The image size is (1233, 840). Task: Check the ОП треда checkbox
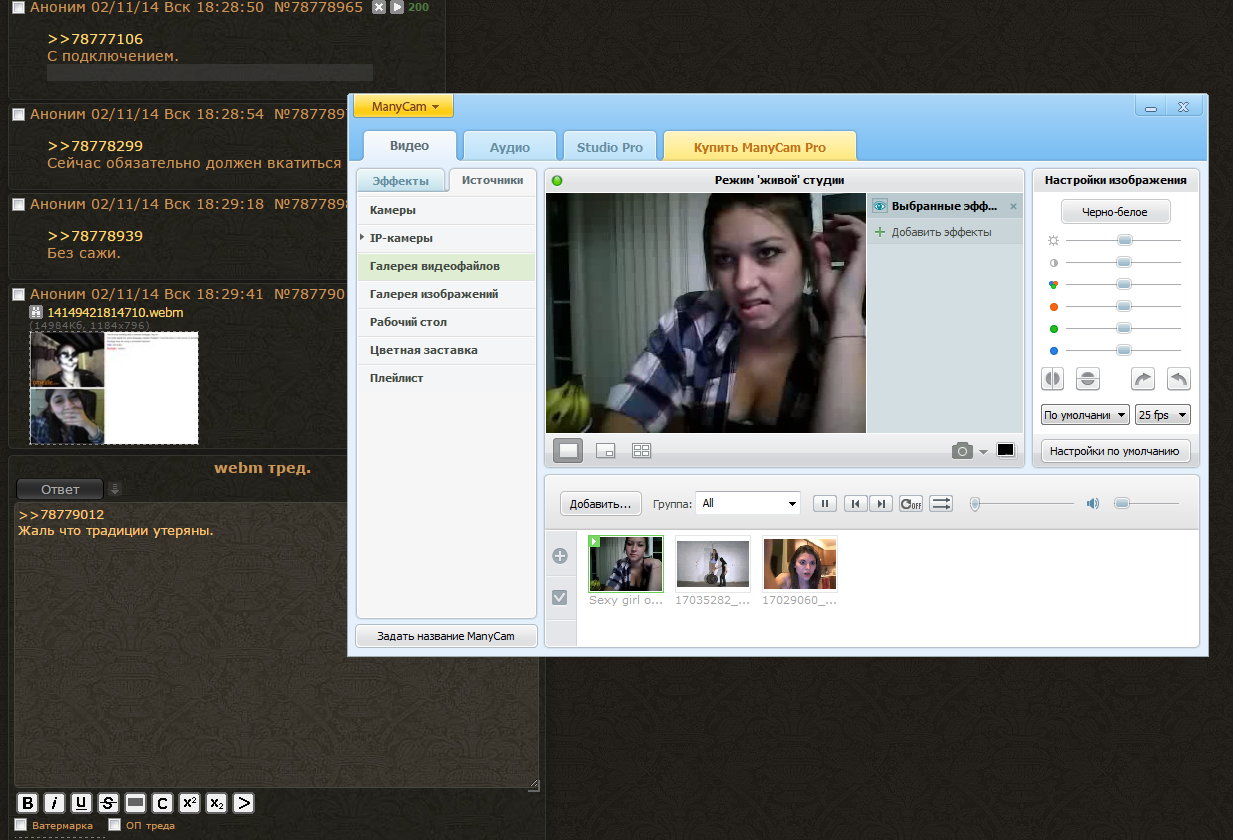114,825
